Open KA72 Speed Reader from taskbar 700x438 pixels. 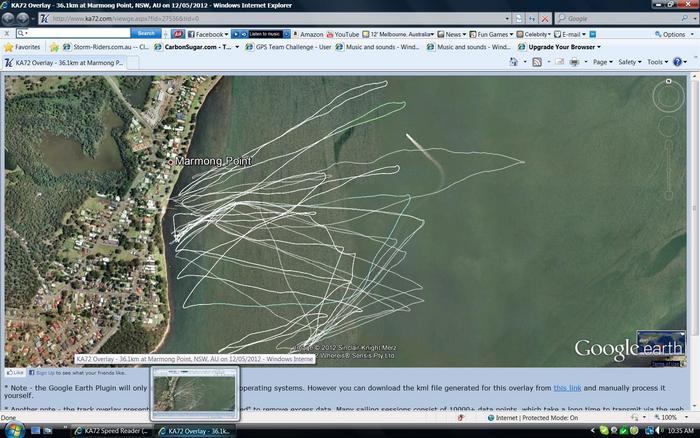[114, 431]
